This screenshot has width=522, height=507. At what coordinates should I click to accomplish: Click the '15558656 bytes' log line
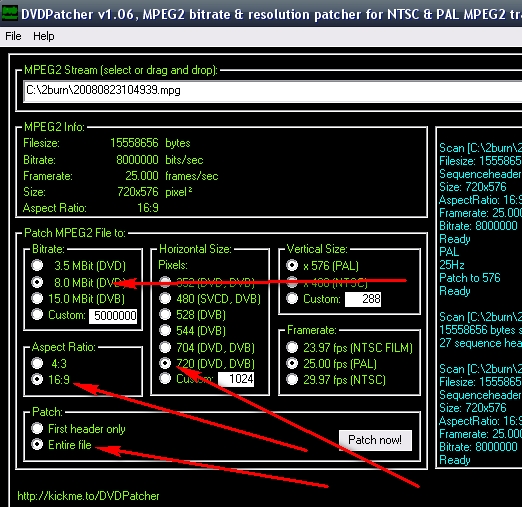(x=480, y=330)
